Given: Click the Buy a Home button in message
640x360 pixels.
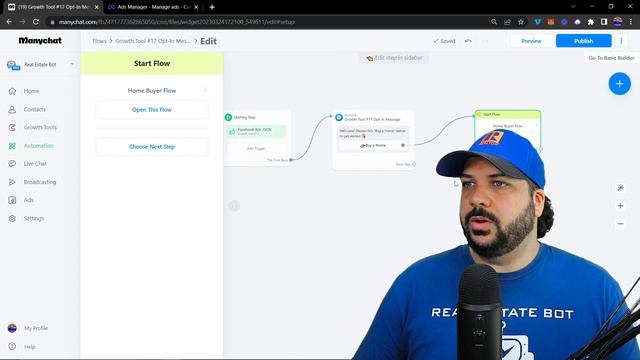Looking at the screenshot, I should [x=373, y=145].
